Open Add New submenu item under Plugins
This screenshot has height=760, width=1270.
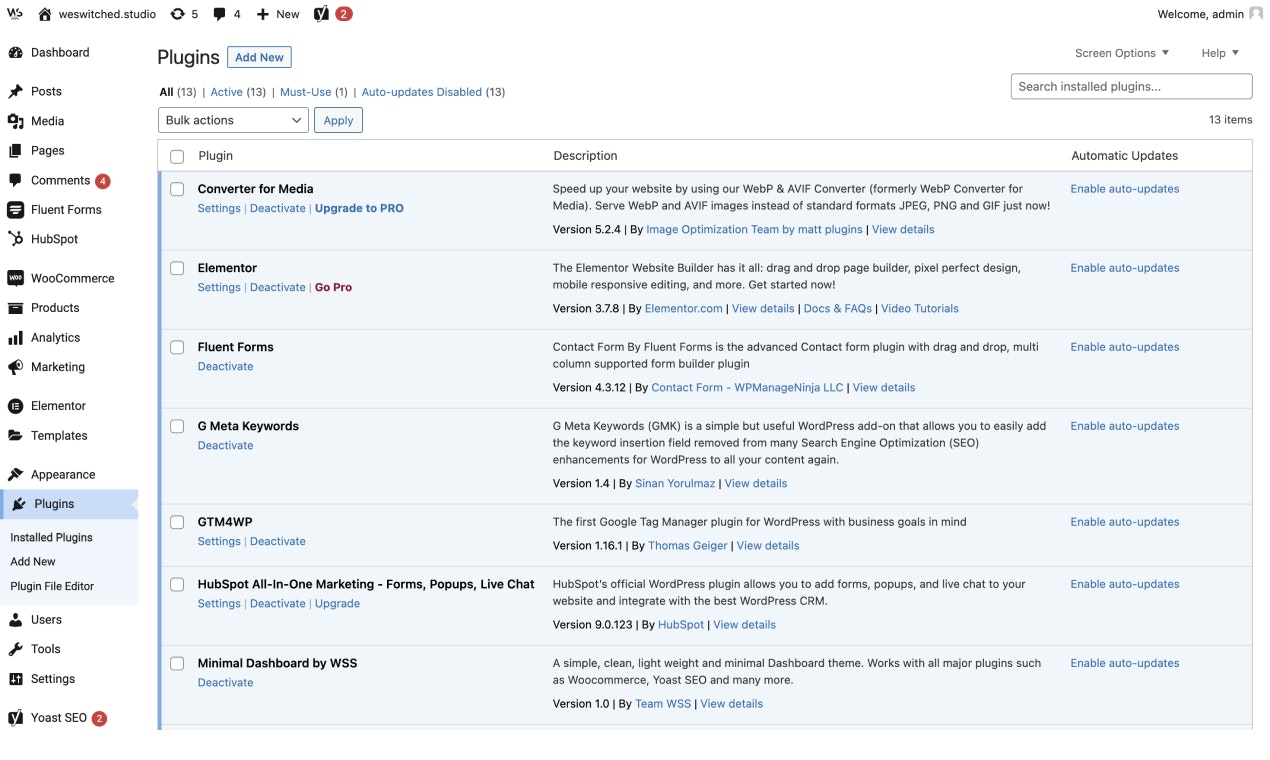33,562
